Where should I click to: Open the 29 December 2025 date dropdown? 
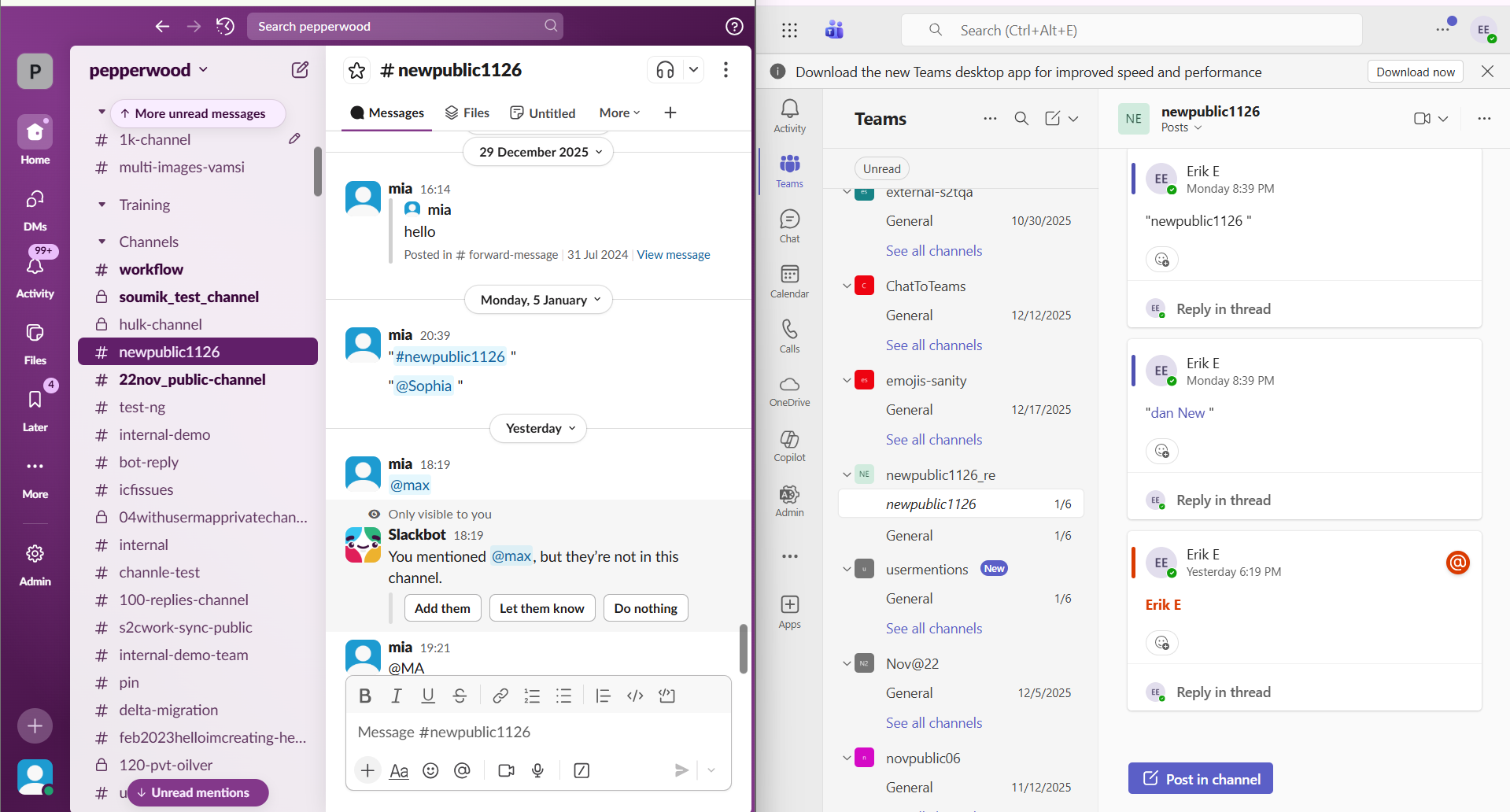point(537,151)
